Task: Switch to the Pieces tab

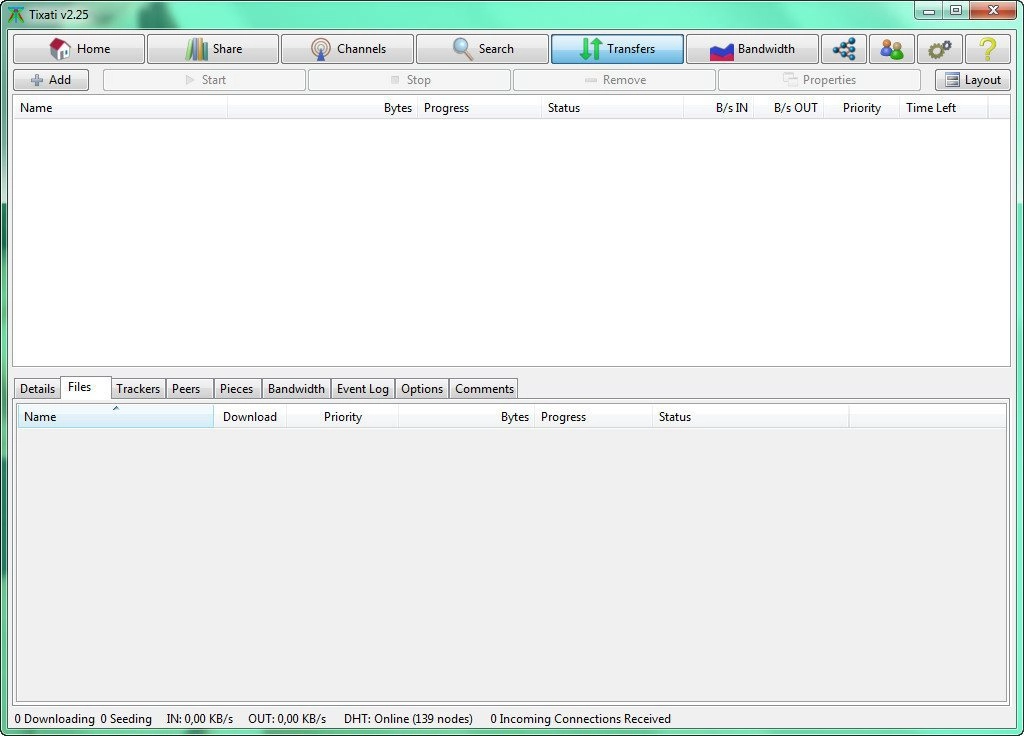Action: [237, 389]
